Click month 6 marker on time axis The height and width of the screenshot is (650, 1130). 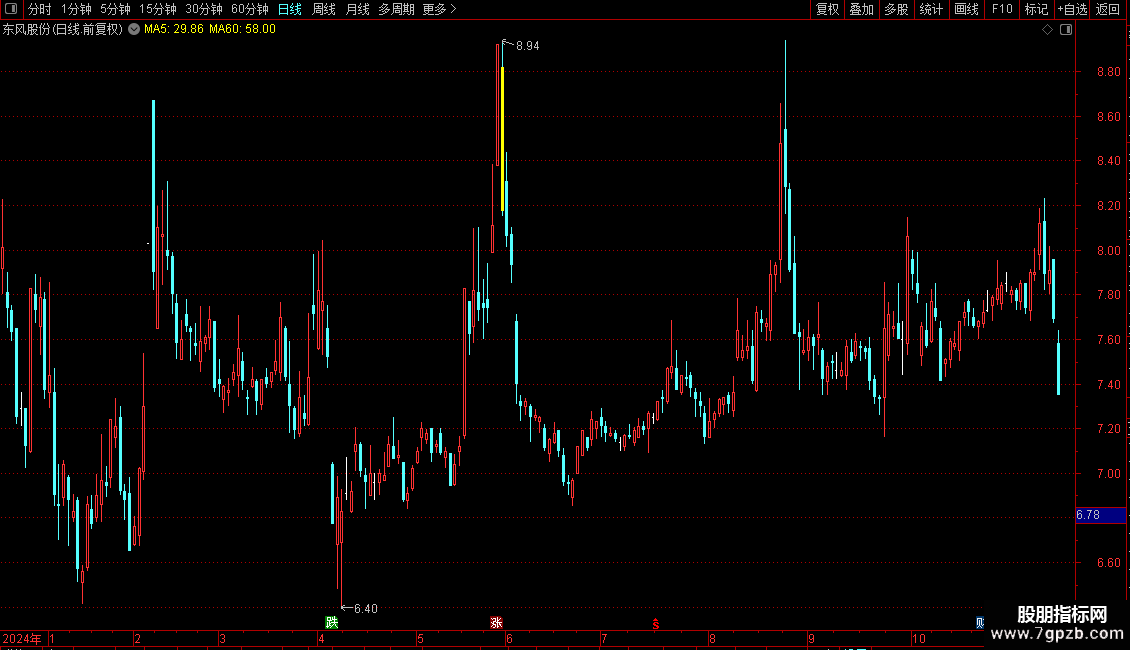[x=510, y=638]
